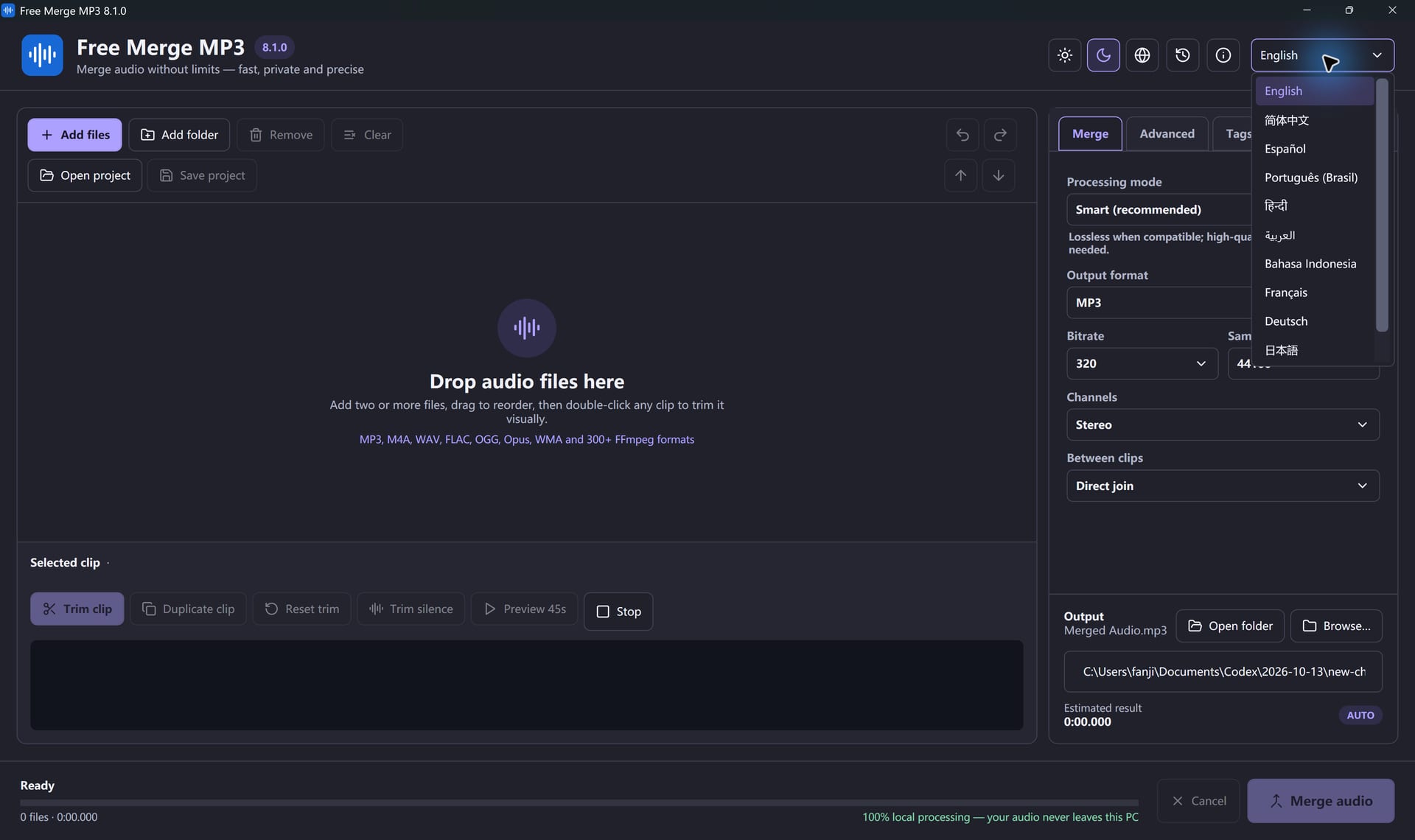Viewport: 1415px width, 840px height.
Task: Select the Trim clip tool
Action: (x=77, y=609)
